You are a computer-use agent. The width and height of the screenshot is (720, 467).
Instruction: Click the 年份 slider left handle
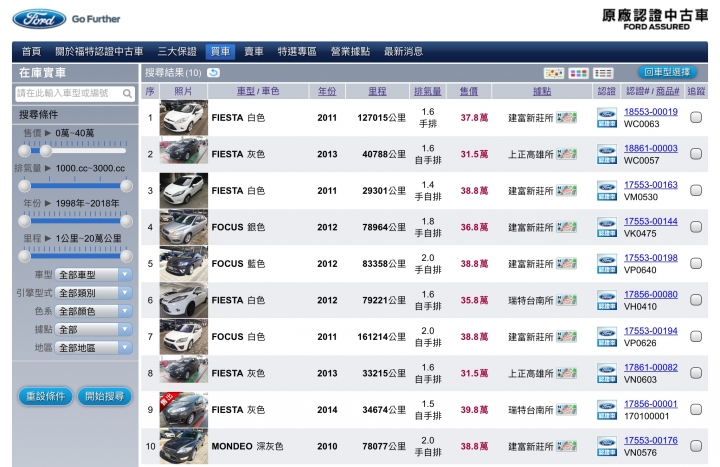point(24,221)
